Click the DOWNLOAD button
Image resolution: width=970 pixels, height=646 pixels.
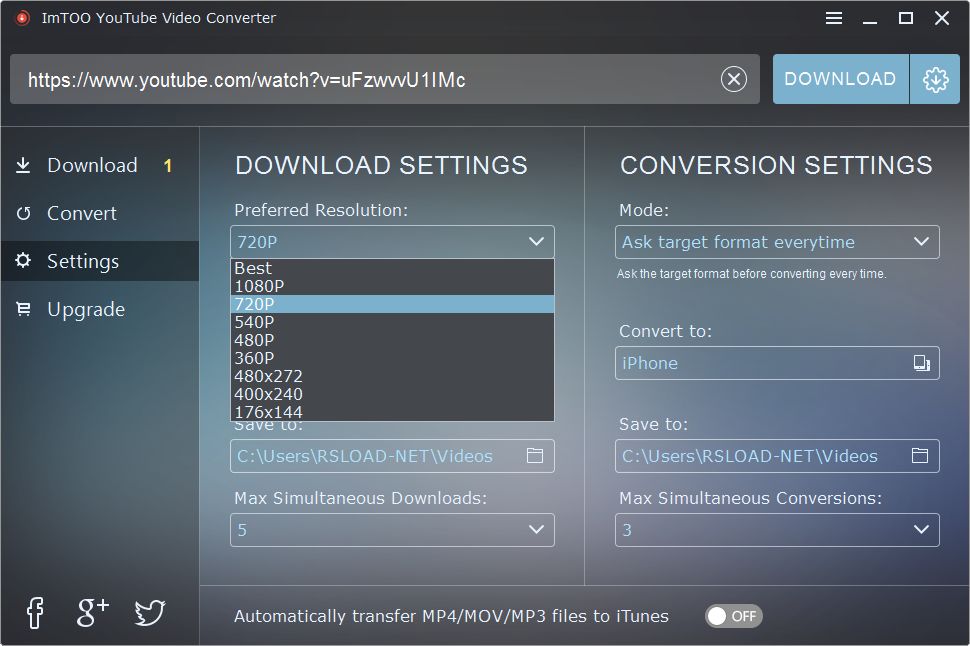(840, 79)
